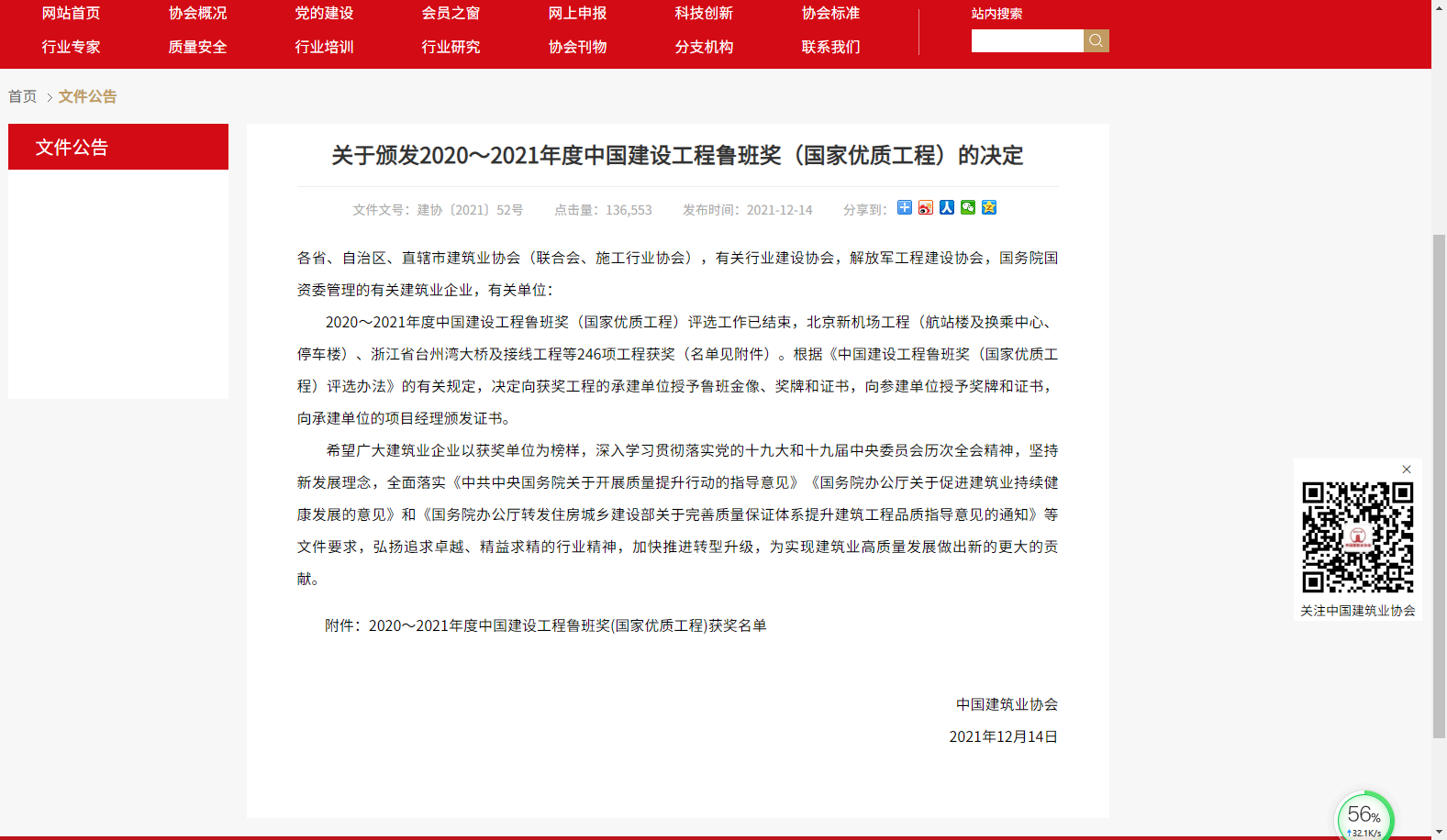
Task: Share article to QQ Zone star icon
Action: [988, 207]
